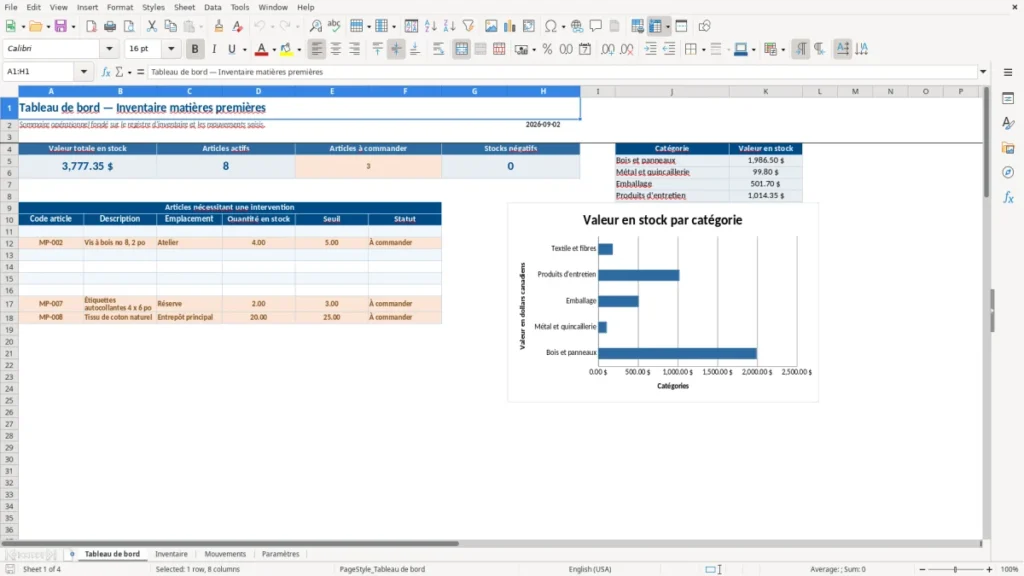
Task: Open the Data menu
Action: pyautogui.click(x=212, y=7)
